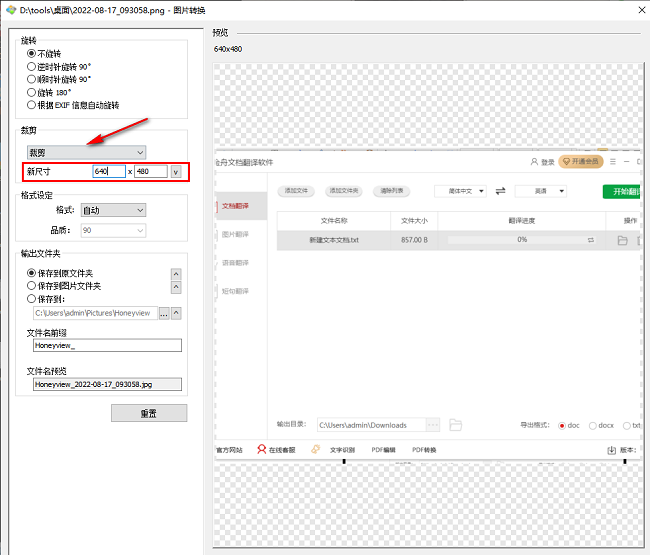
Task: Click the height field containing 480
Action: pos(151,172)
